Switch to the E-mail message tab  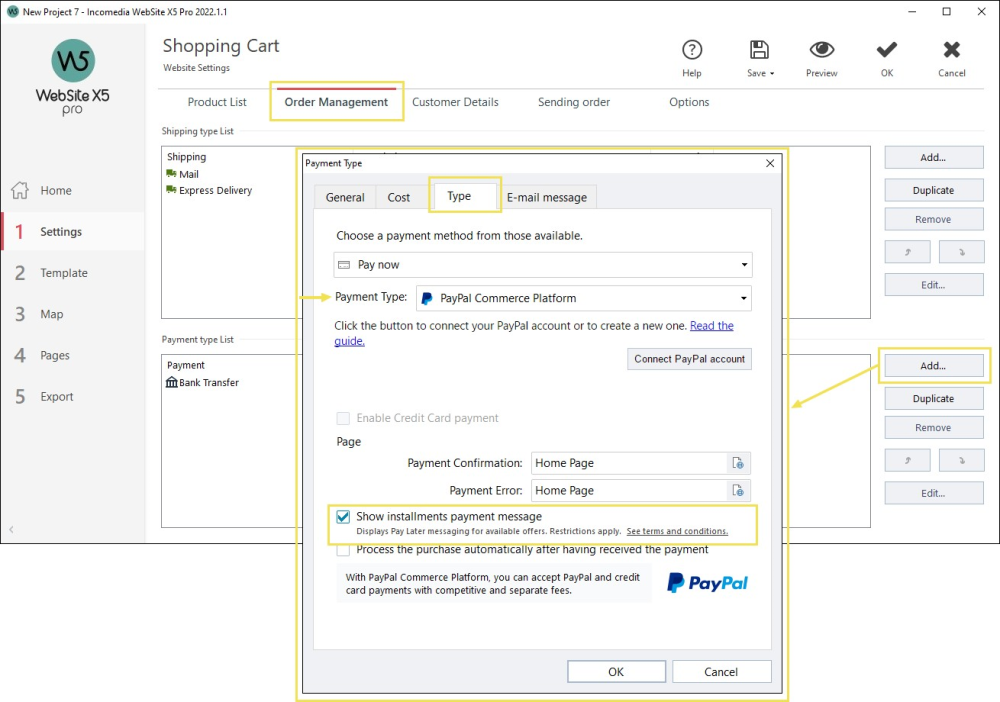point(546,198)
